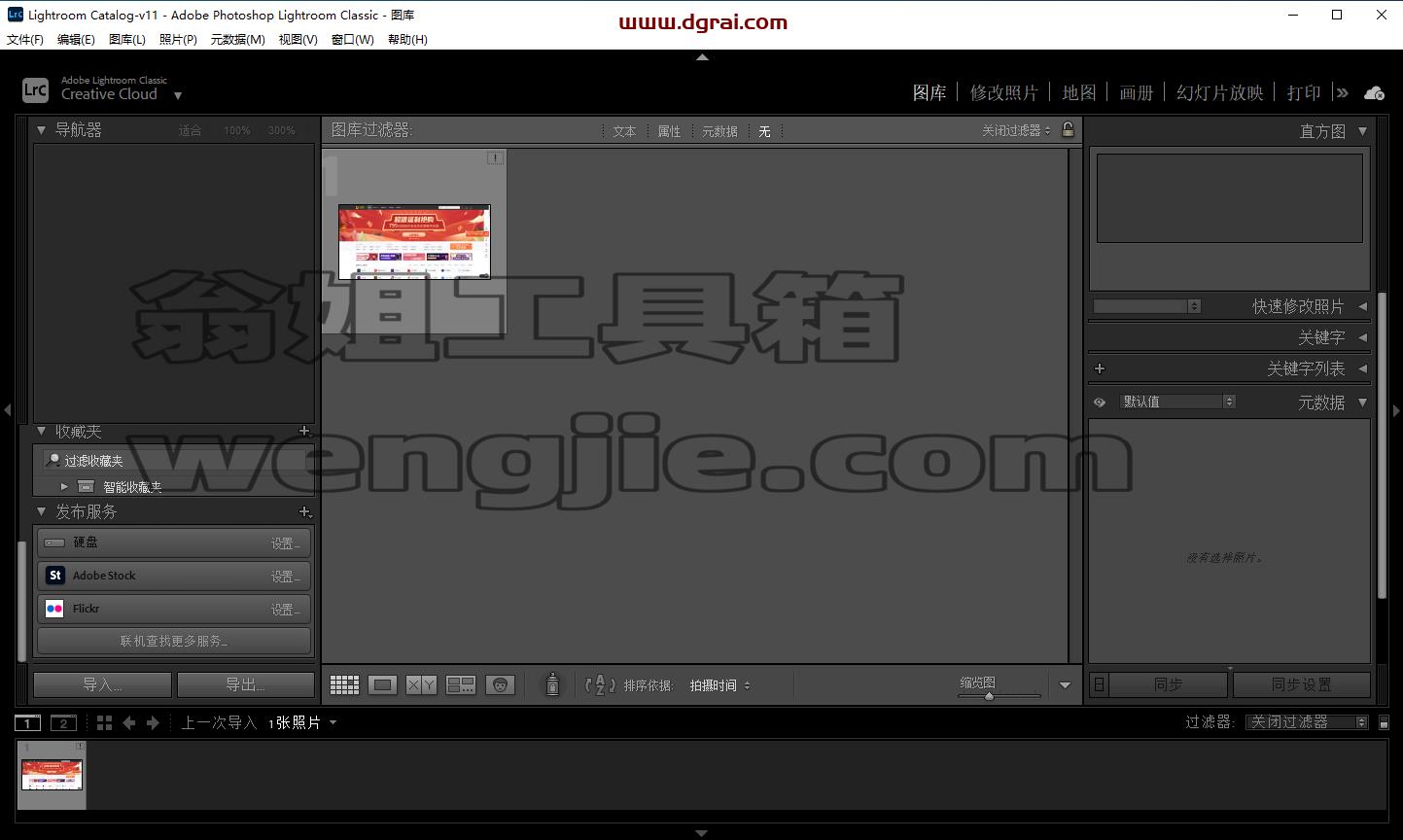Go forward with right arrow in filmstrip bar
This screenshot has width=1403, height=840.
[x=153, y=722]
